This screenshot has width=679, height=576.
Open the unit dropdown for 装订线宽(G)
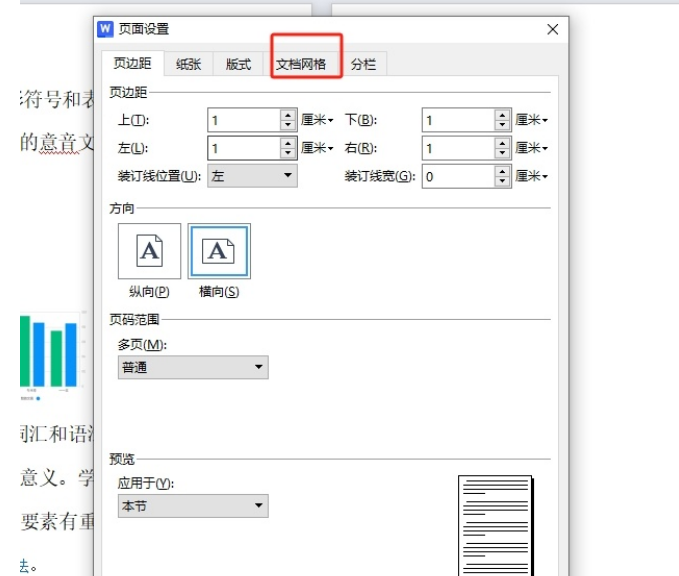pos(532,176)
